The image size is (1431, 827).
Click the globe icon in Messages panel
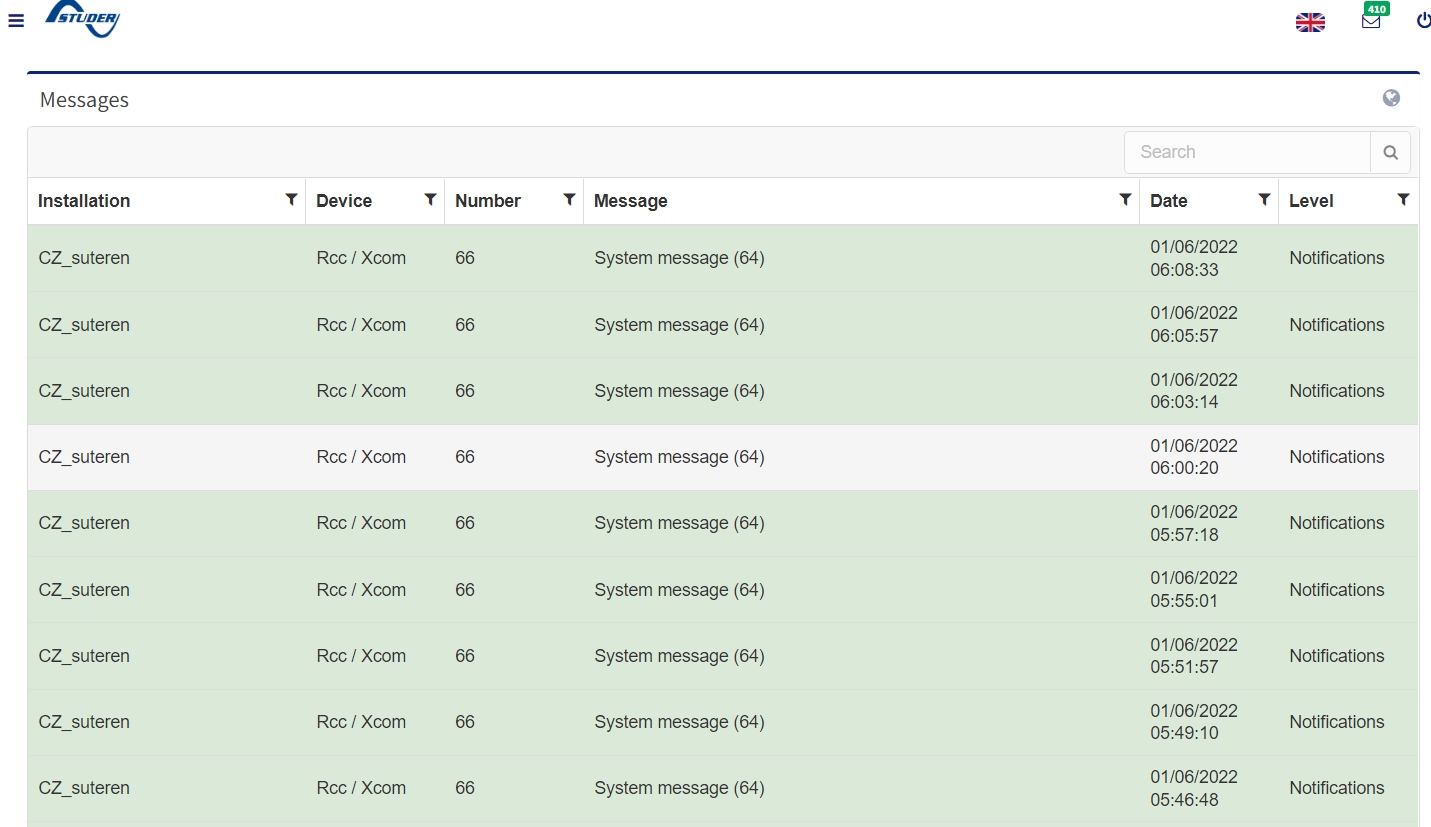(x=1391, y=98)
